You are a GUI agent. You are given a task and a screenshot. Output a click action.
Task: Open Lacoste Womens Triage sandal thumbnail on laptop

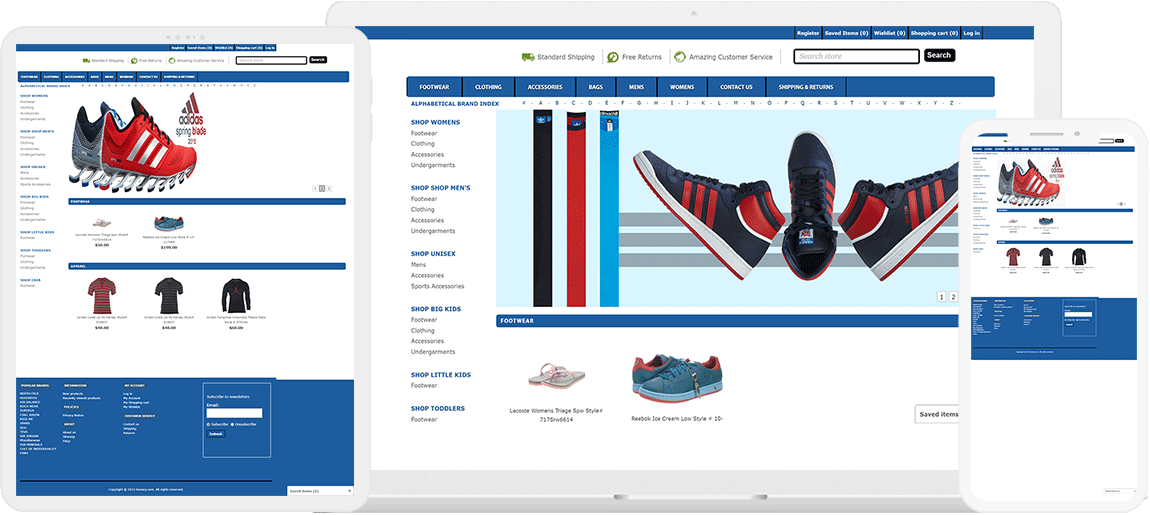pyautogui.click(x=555, y=375)
